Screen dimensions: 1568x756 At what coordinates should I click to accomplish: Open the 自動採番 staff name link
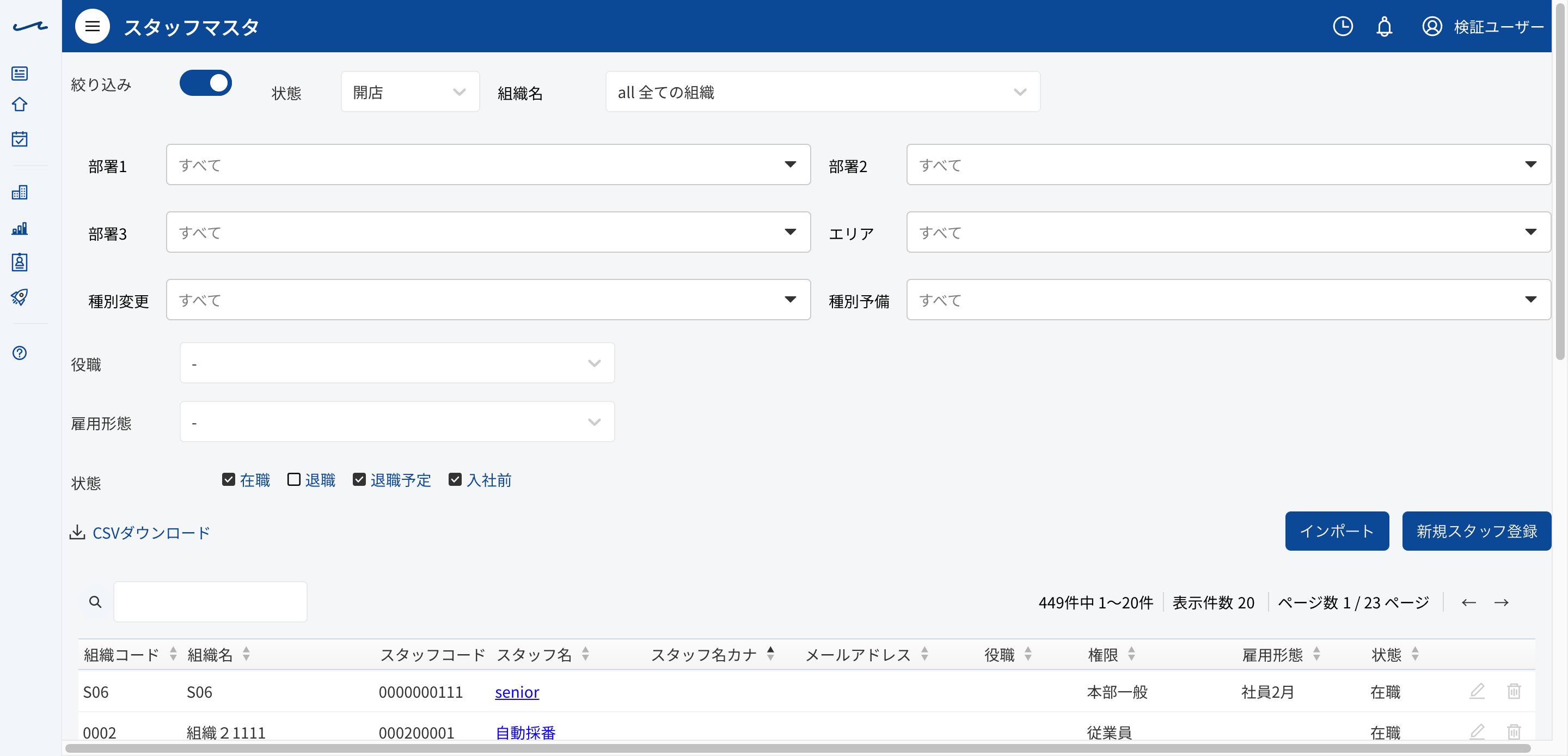click(x=525, y=732)
